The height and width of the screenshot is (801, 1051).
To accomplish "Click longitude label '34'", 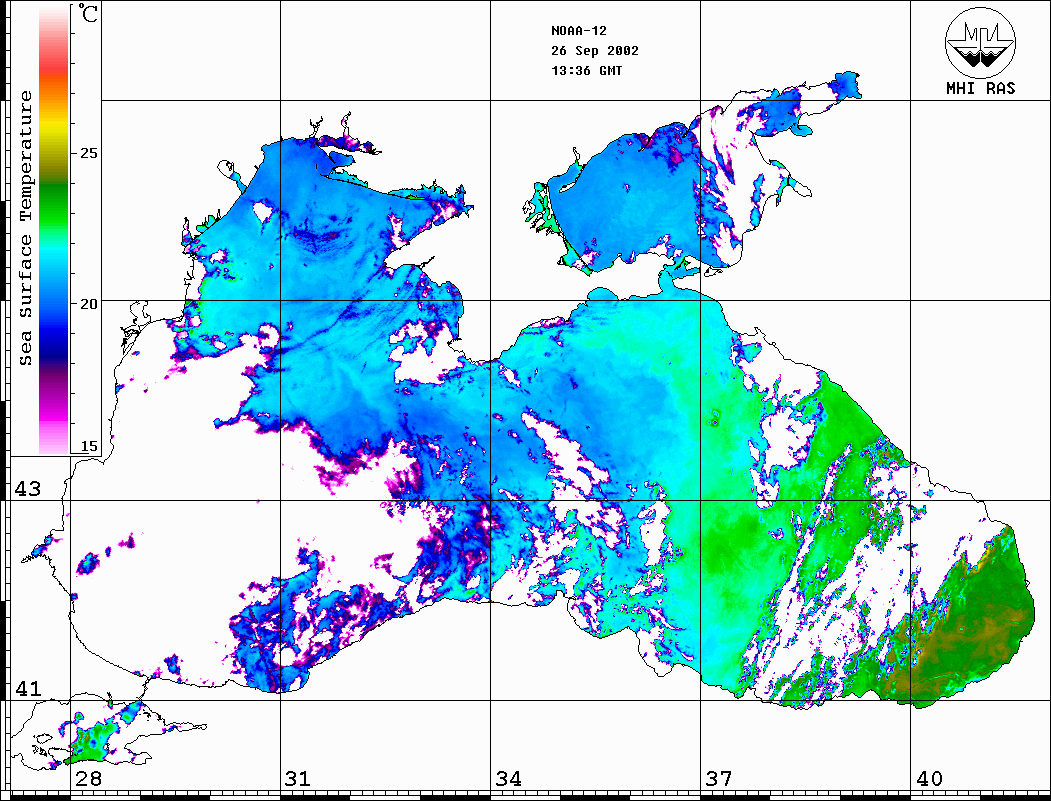I will pyautogui.click(x=508, y=778).
